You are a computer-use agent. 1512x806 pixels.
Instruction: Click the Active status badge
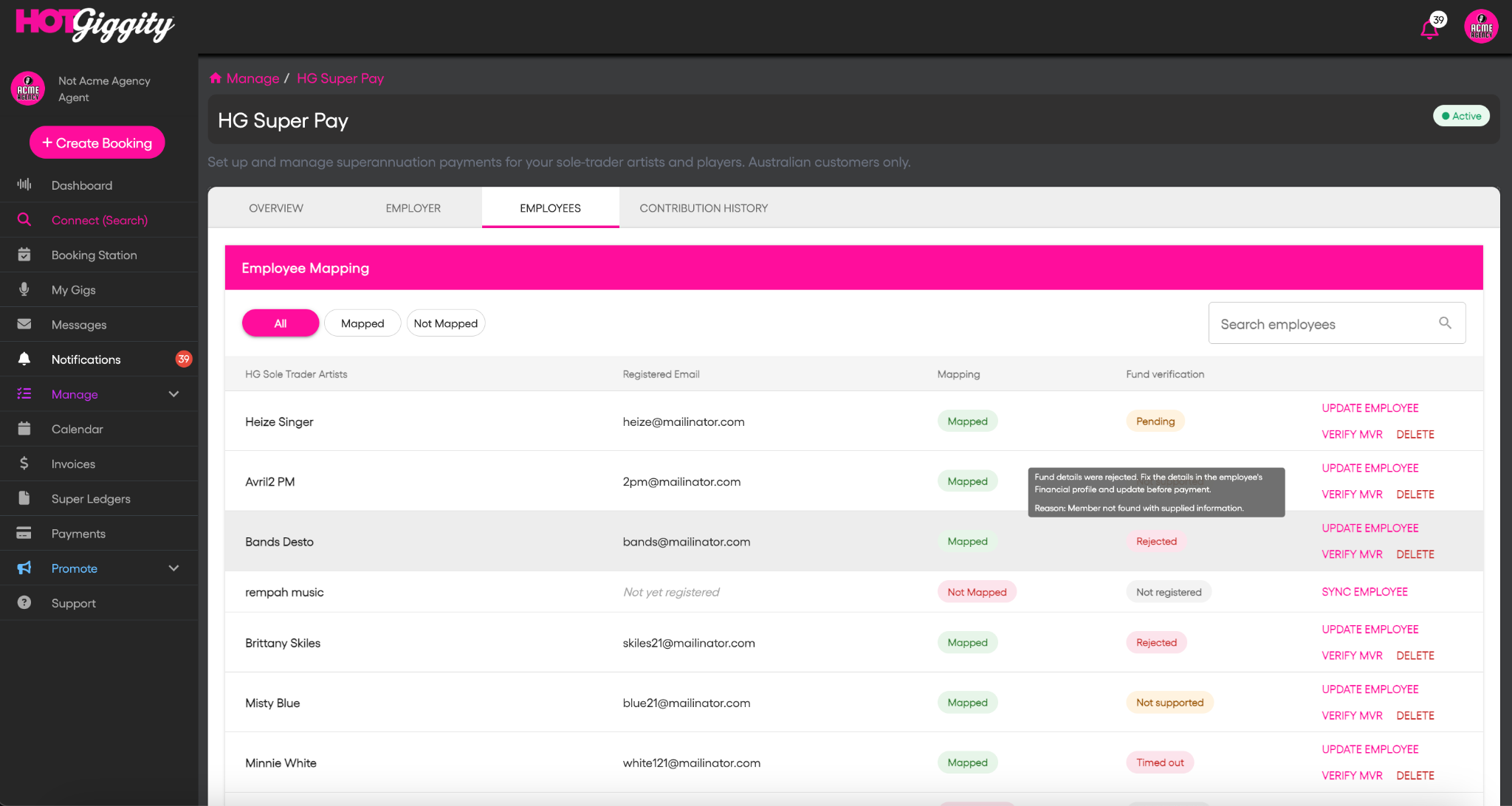1461,116
